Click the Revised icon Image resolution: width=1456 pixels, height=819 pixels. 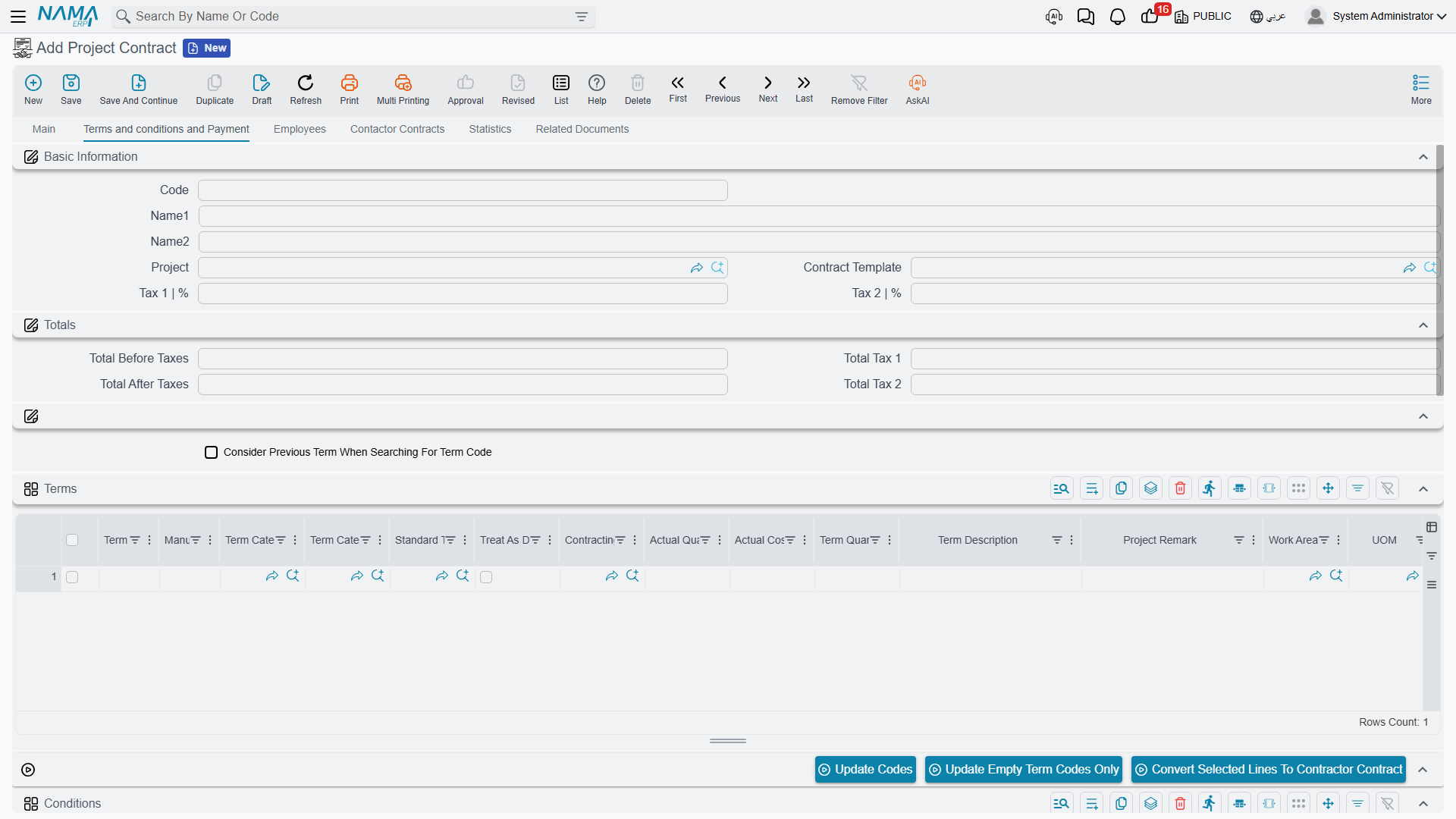click(x=518, y=89)
